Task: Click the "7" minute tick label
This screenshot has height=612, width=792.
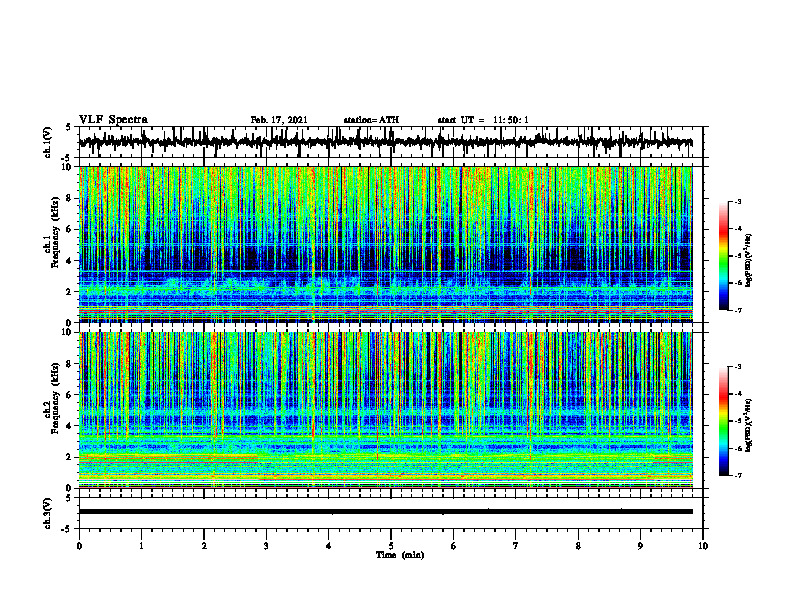Action: [x=516, y=546]
